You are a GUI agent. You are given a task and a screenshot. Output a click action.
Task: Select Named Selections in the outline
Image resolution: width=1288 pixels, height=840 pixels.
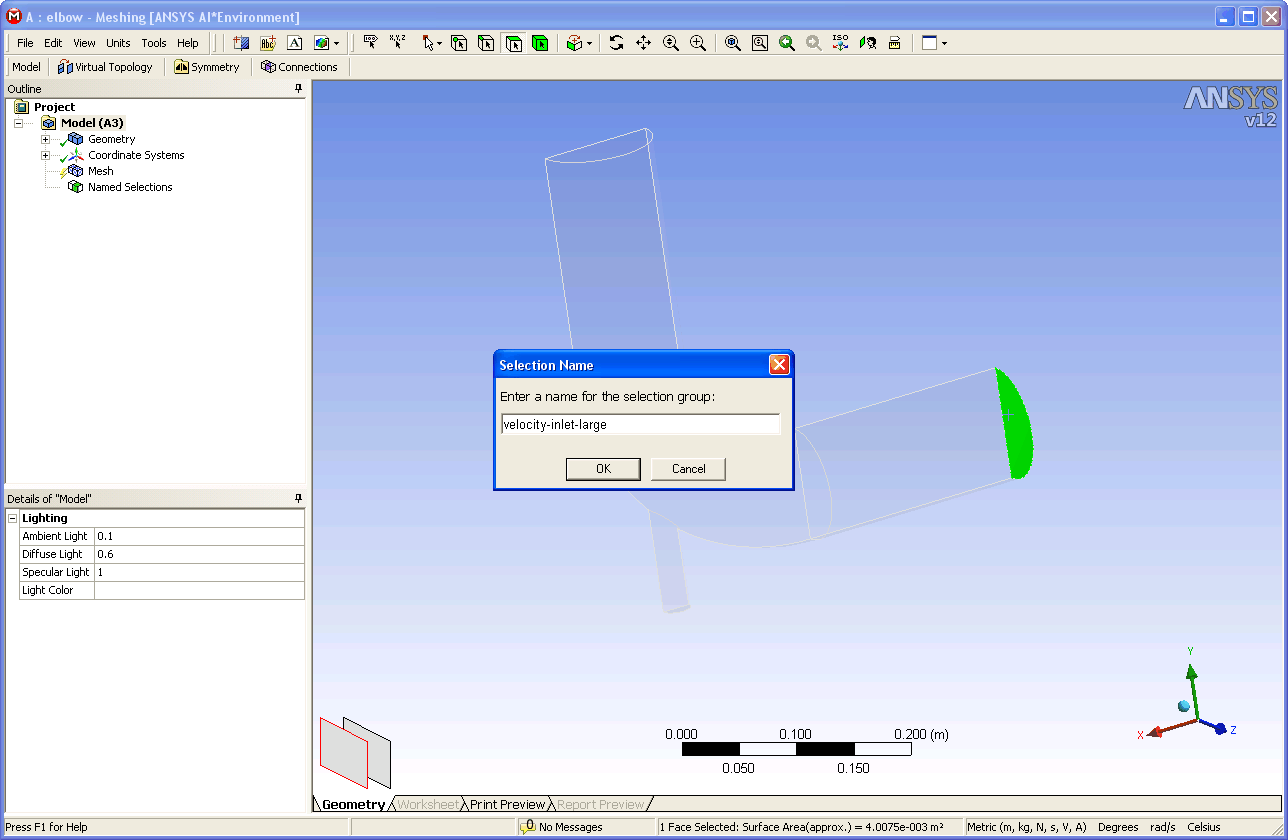[x=130, y=187]
